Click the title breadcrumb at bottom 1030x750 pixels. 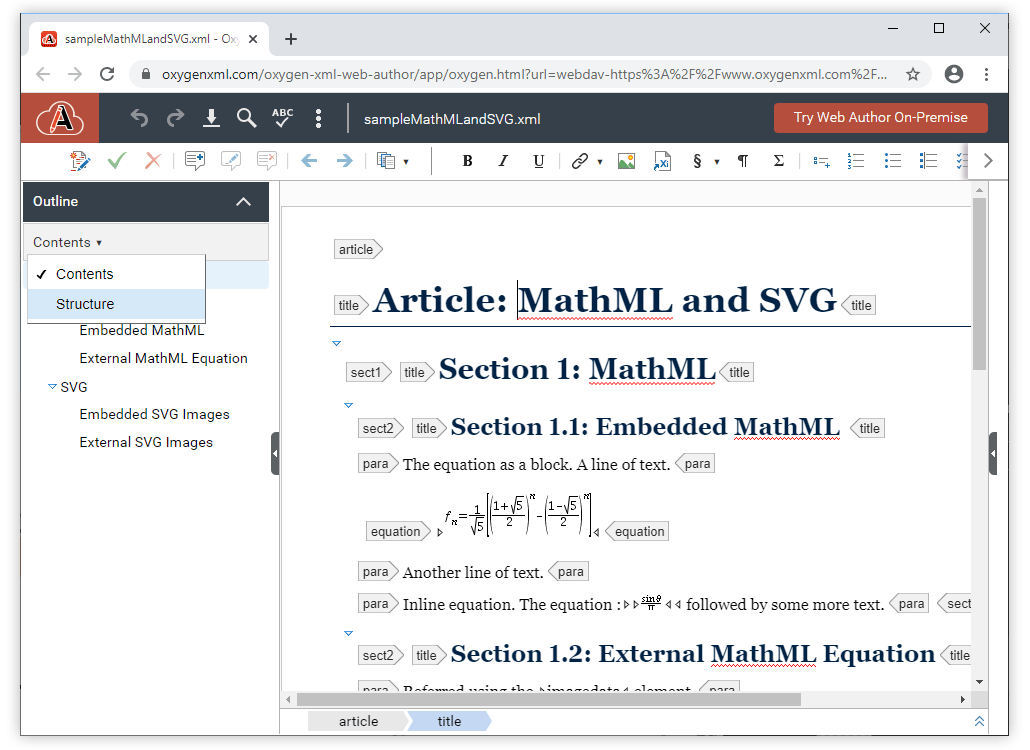(x=449, y=721)
